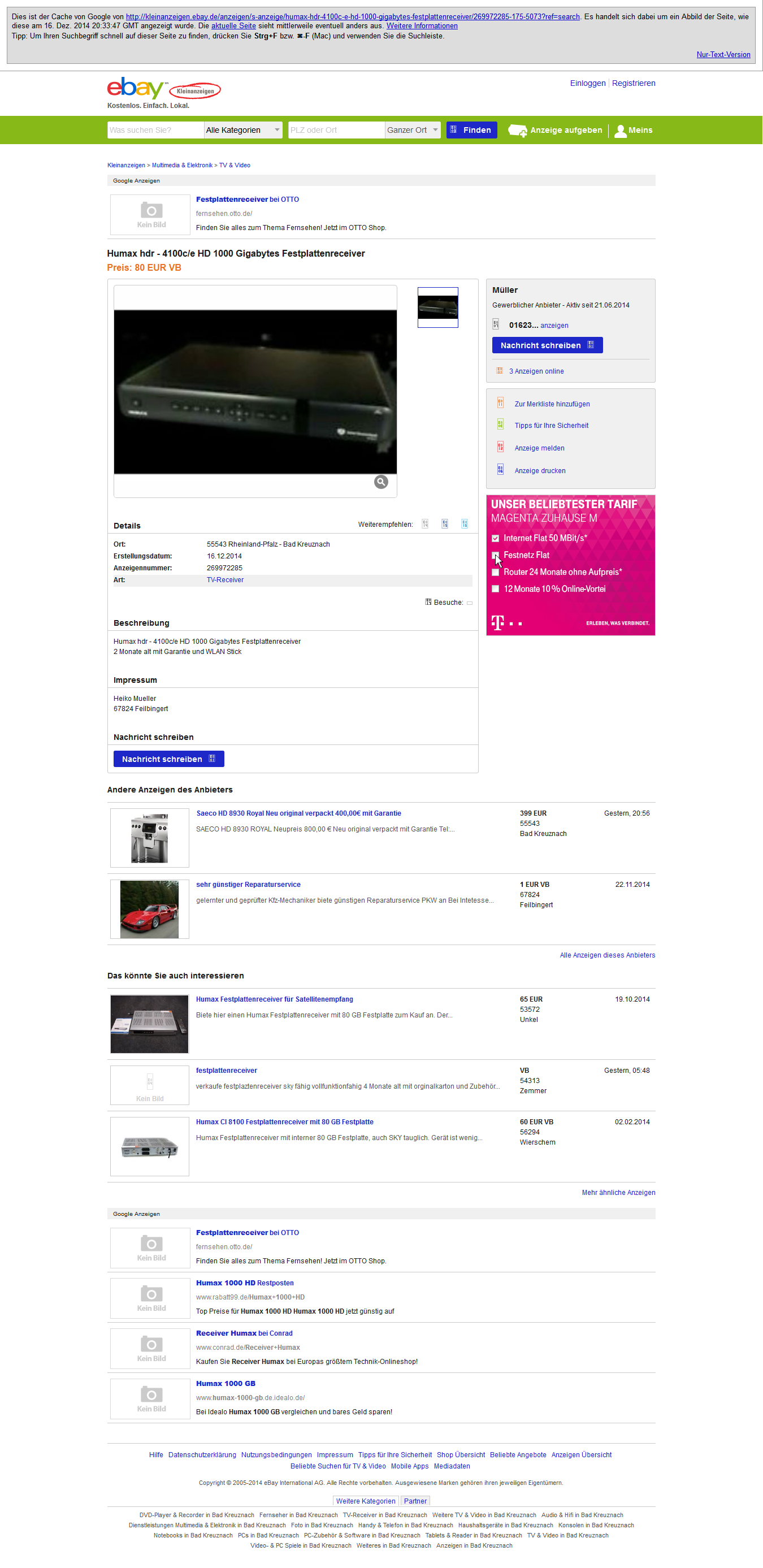
Task: Toggle 12 Monate 10% Online-Vorteil checkbox
Action: coord(495,589)
